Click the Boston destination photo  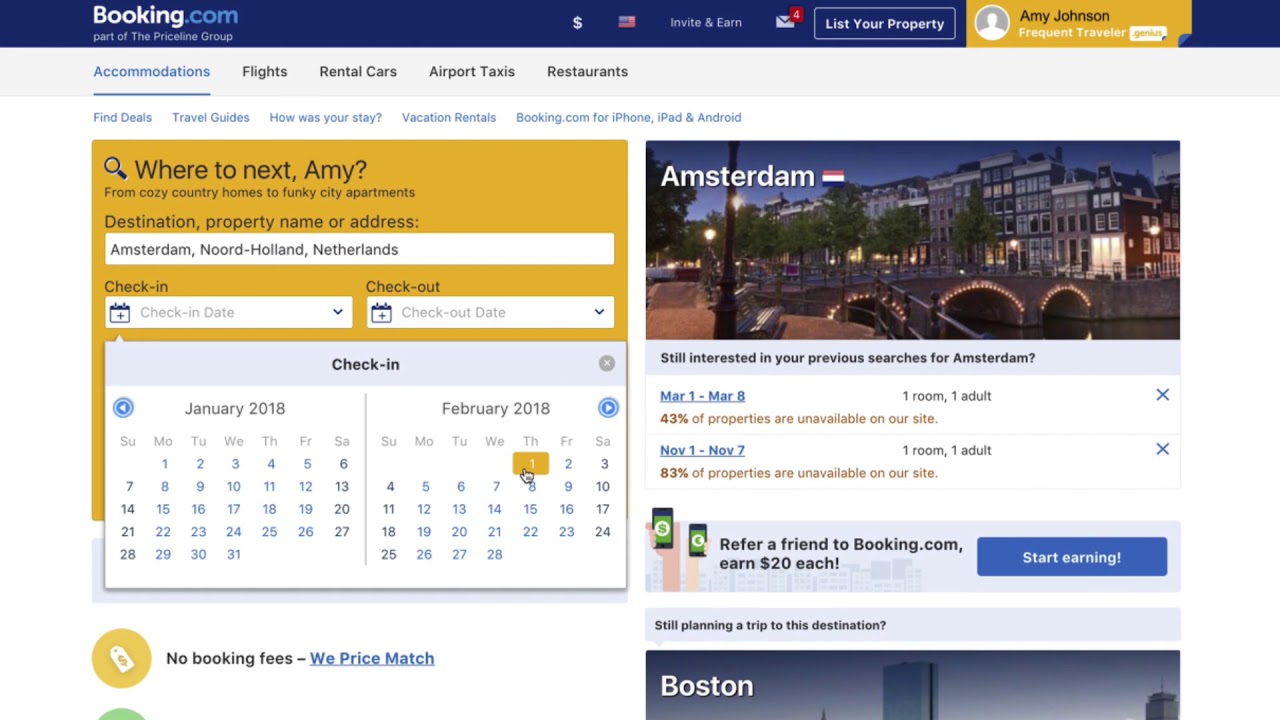click(x=912, y=685)
